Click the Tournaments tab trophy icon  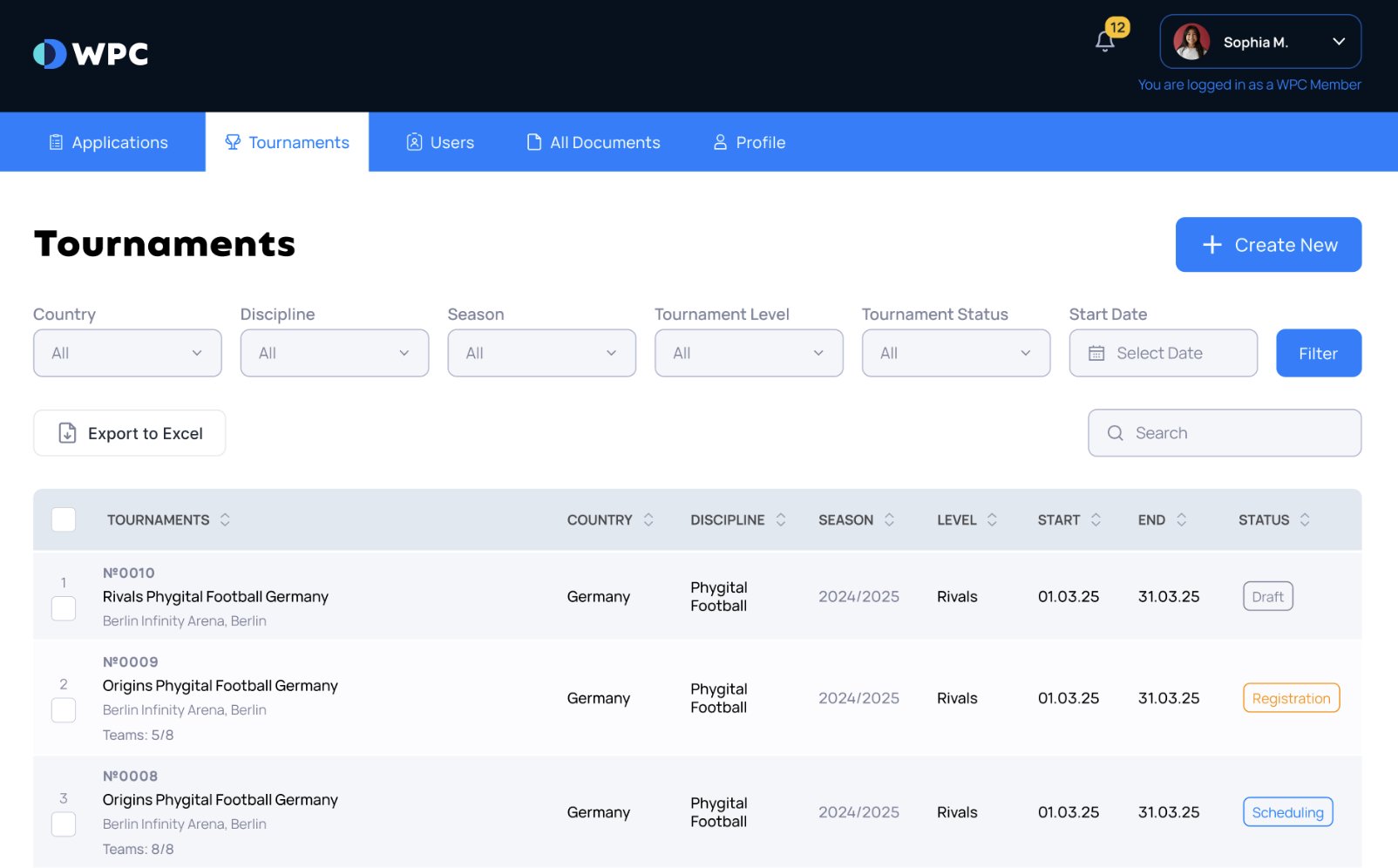pyautogui.click(x=233, y=141)
